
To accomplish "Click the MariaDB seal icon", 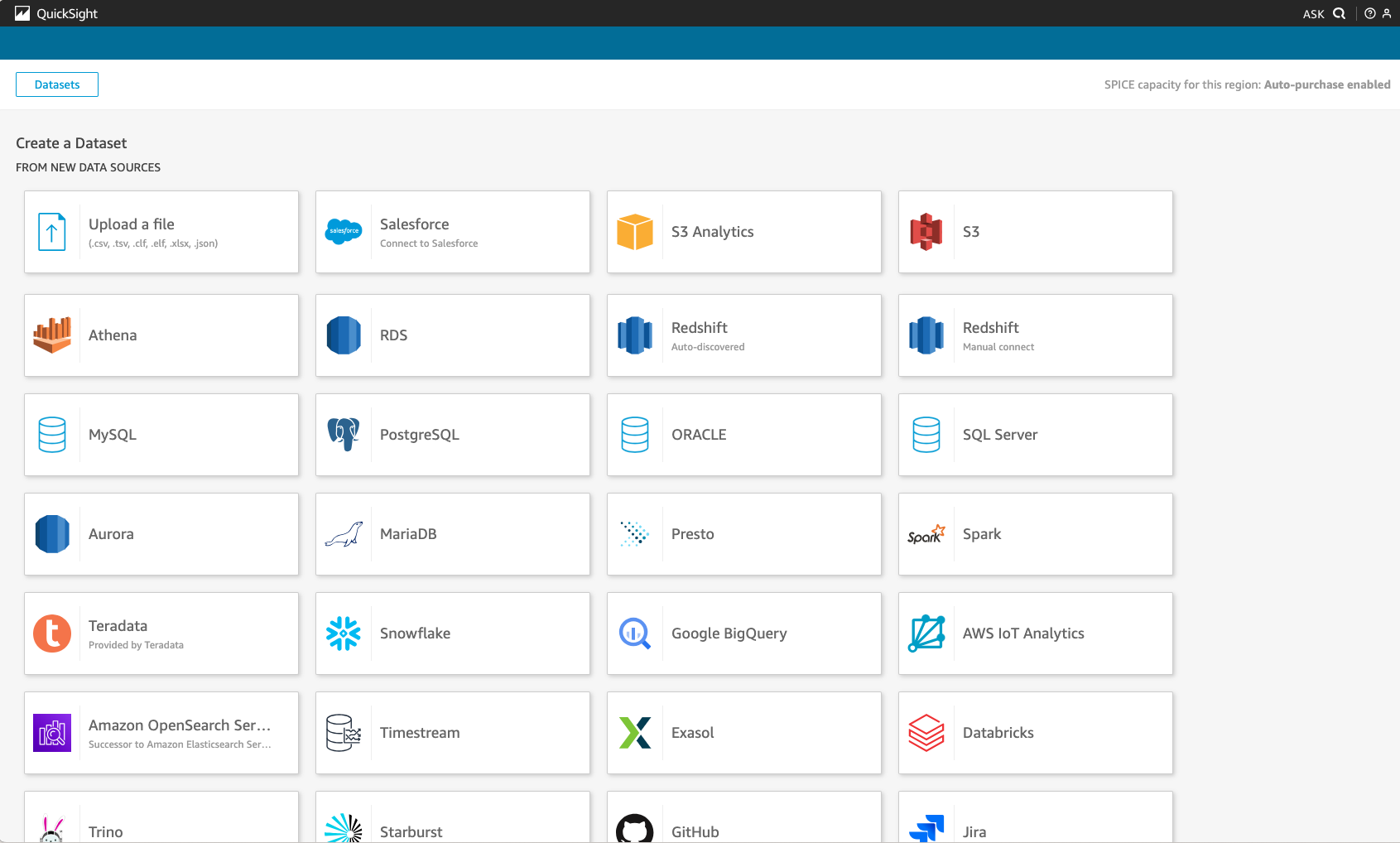I will click(344, 534).
